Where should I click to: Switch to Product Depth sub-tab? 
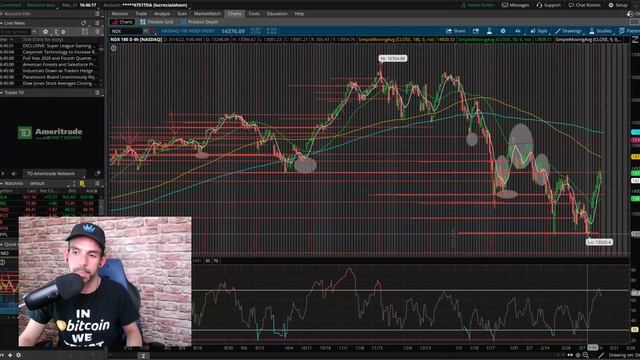click(200, 22)
